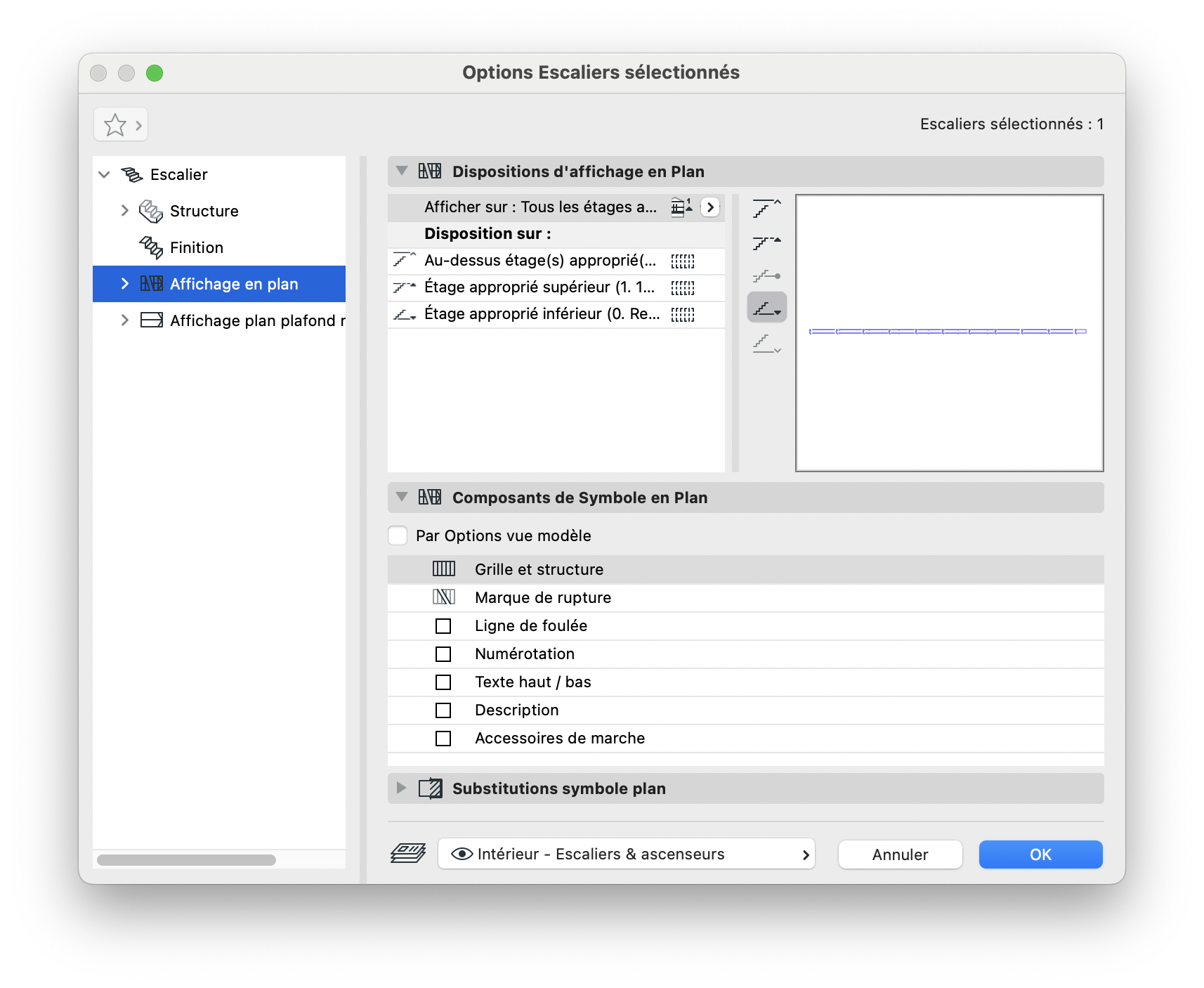Expand Affichage plan plafond node
The image size is (1204, 988).
pyautogui.click(x=125, y=320)
